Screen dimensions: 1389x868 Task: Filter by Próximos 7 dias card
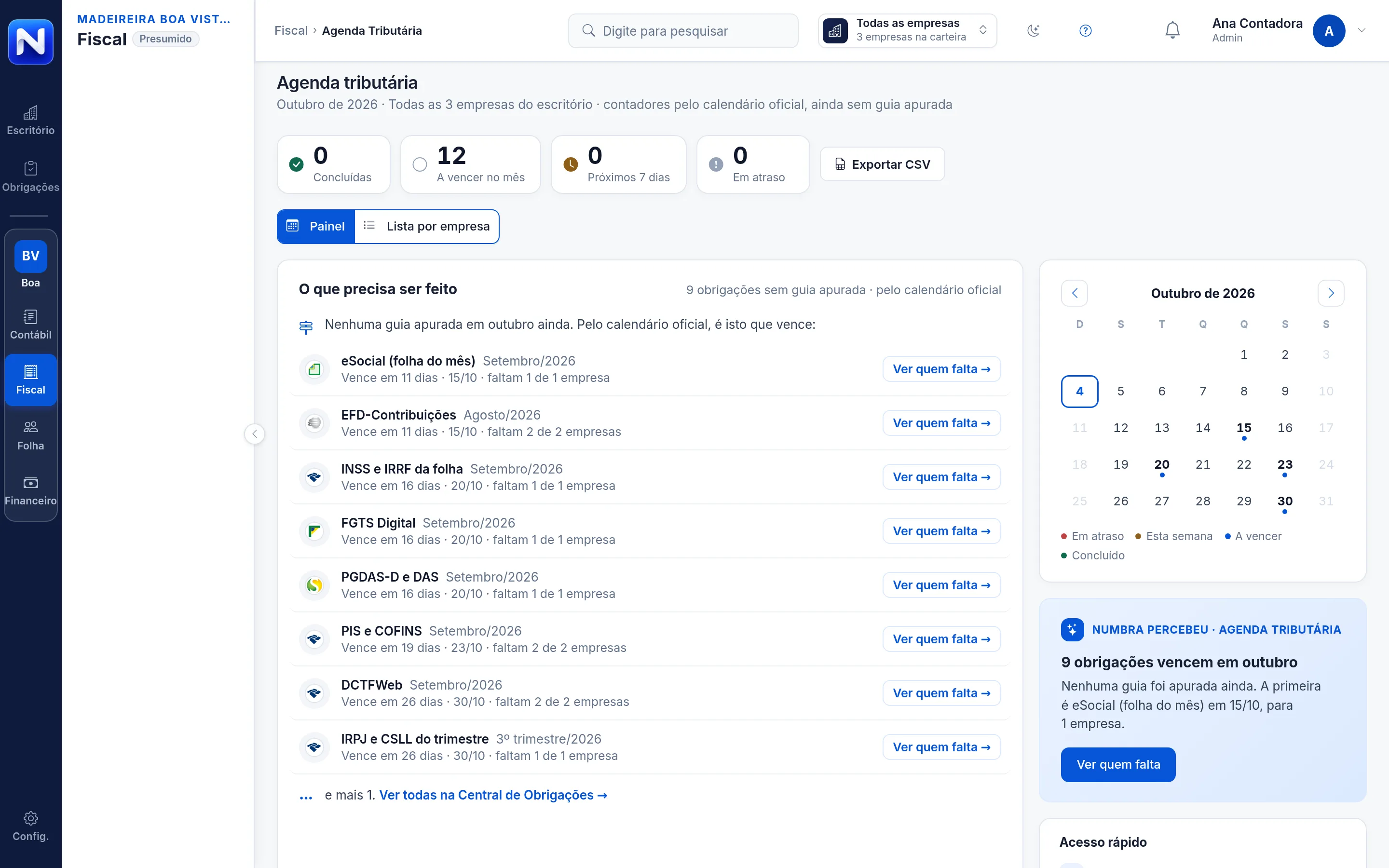[x=618, y=164]
